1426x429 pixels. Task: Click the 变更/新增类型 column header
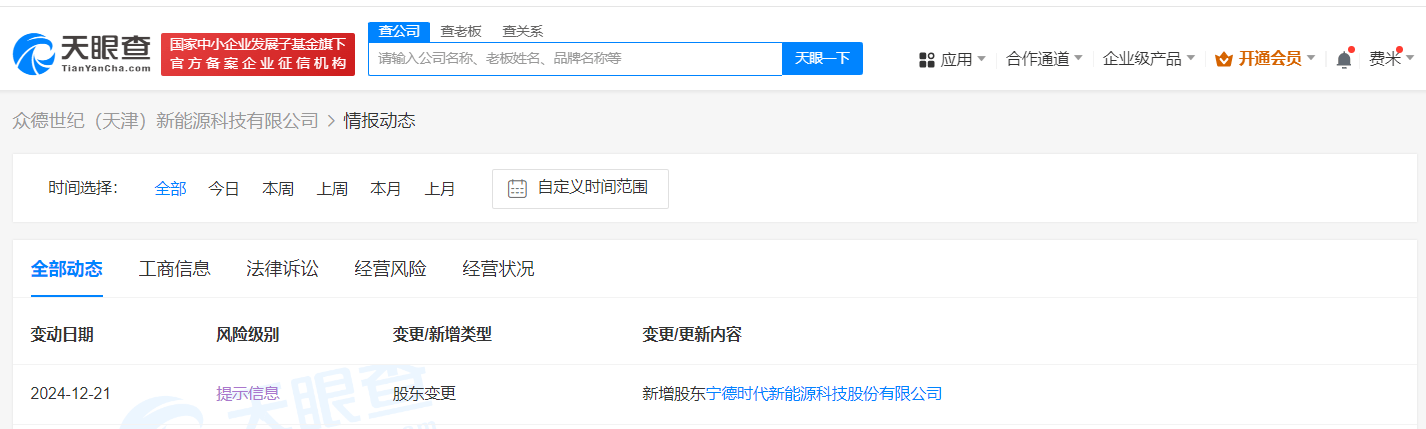tap(442, 334)
